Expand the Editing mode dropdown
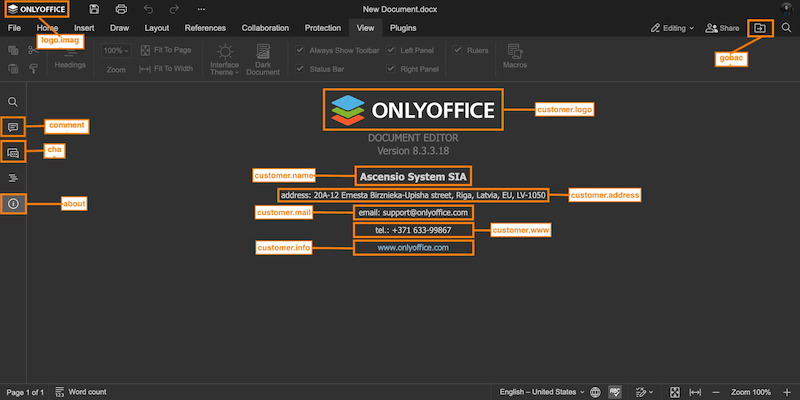This screenshot has width=800, height=400. pyautogui.click(x=671, y=28)
